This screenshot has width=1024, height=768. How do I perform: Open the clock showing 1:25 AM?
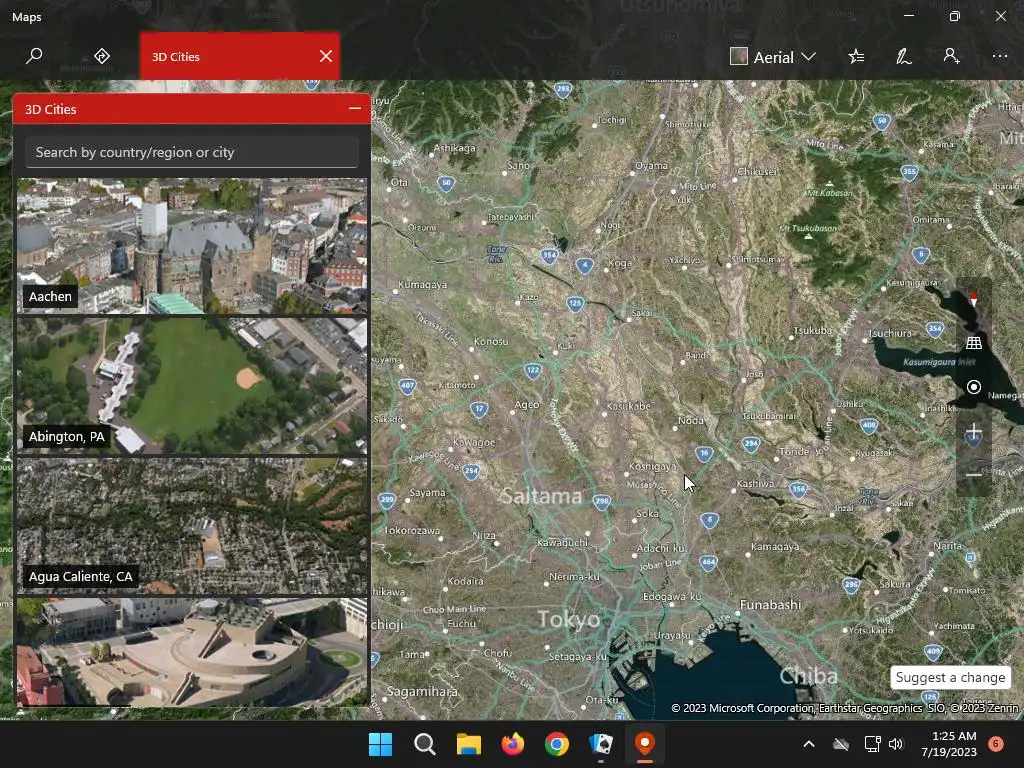coord(949,744)
